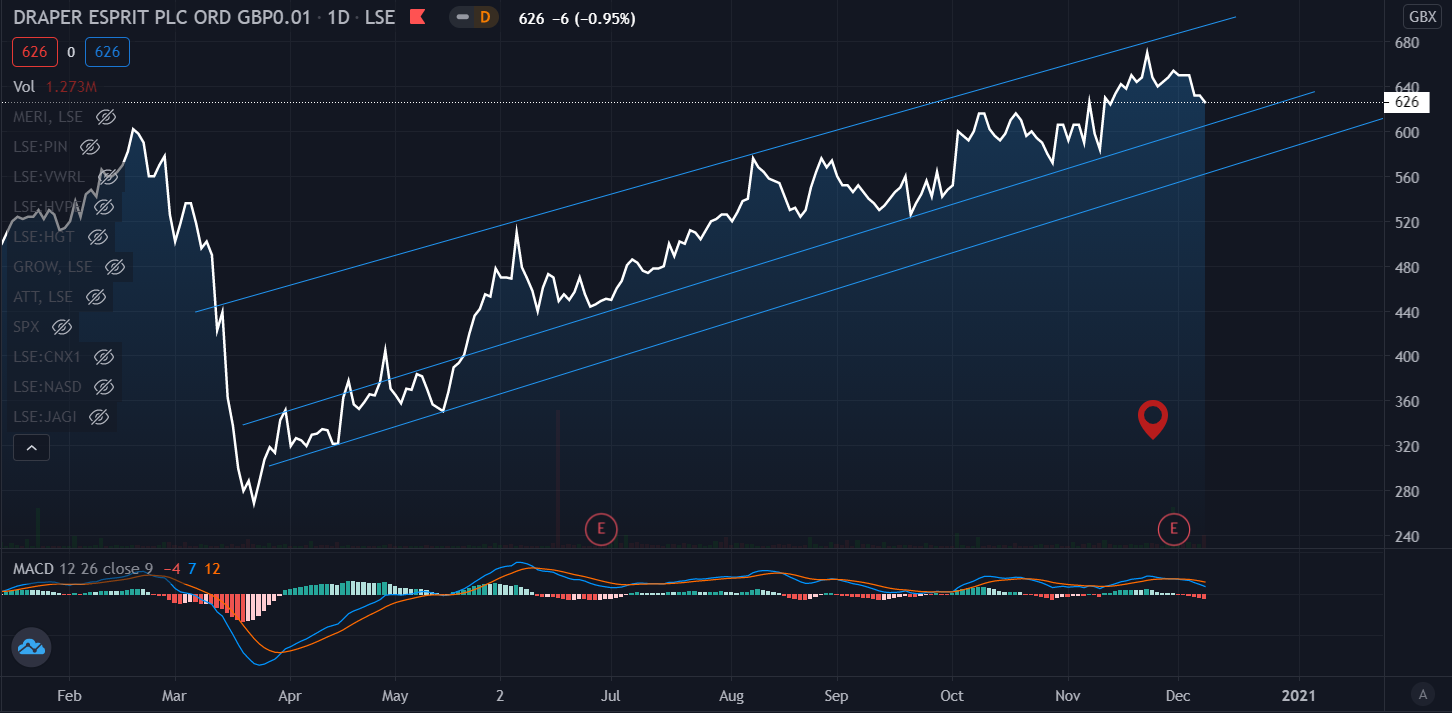1452x713 pixels.
Task: Select the Vol indicator label
Action: pos(24,87)
